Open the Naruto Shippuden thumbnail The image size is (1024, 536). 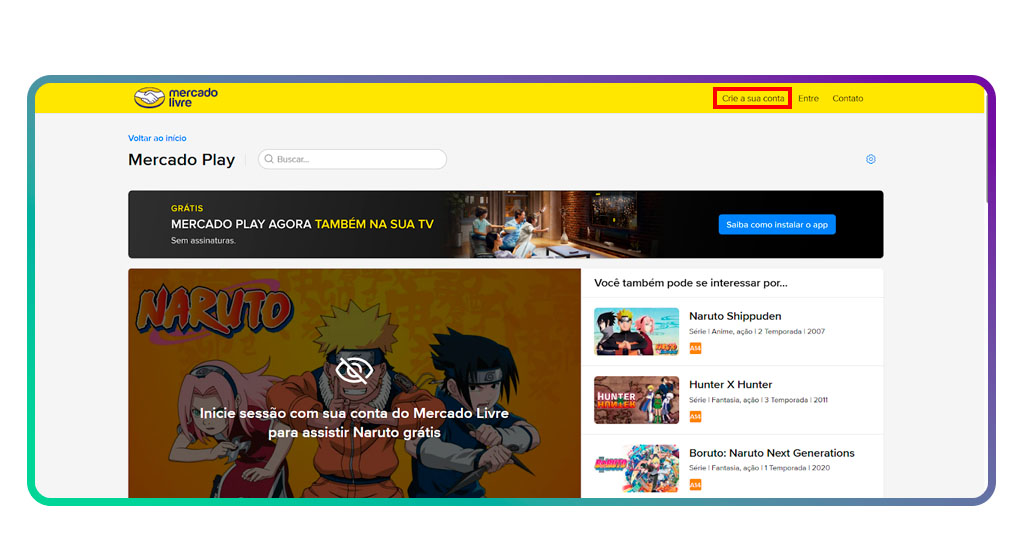pyautogui.click(x=636, y=332)
